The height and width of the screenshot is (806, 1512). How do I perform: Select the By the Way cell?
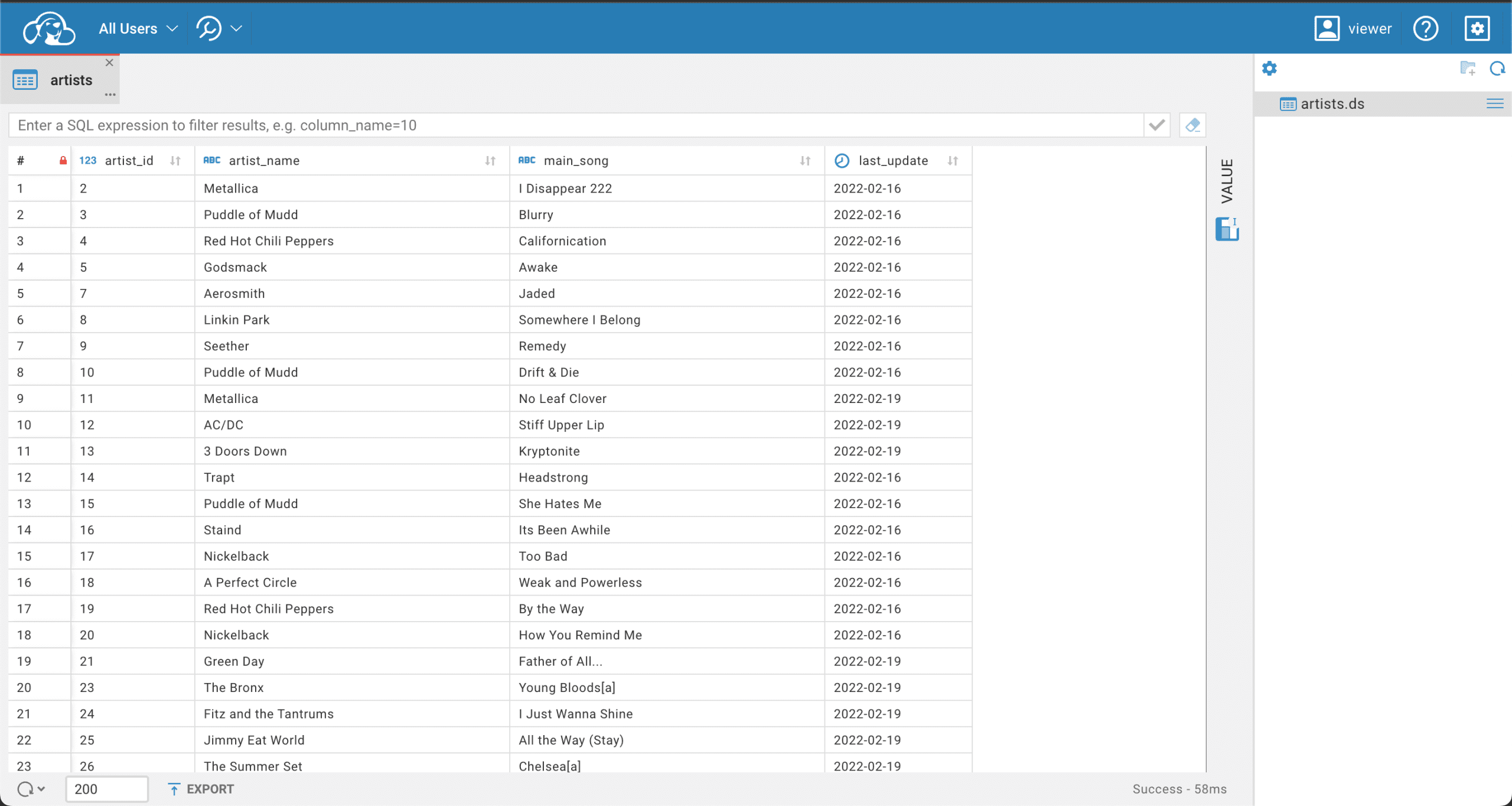pos(667,609)
